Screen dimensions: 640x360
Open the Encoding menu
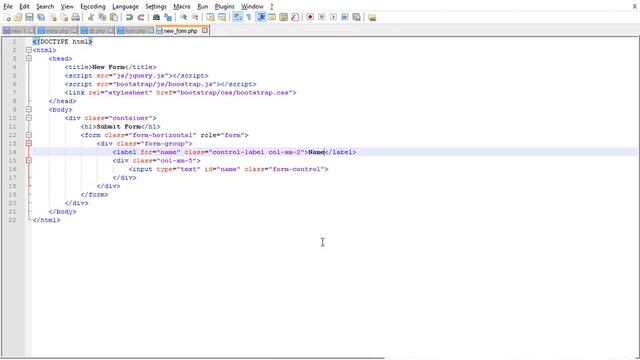(93, 7)
